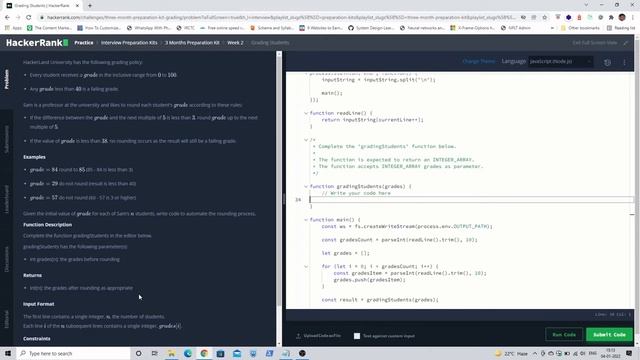Click the problem panel vertical scrollbar

(279, 180)
